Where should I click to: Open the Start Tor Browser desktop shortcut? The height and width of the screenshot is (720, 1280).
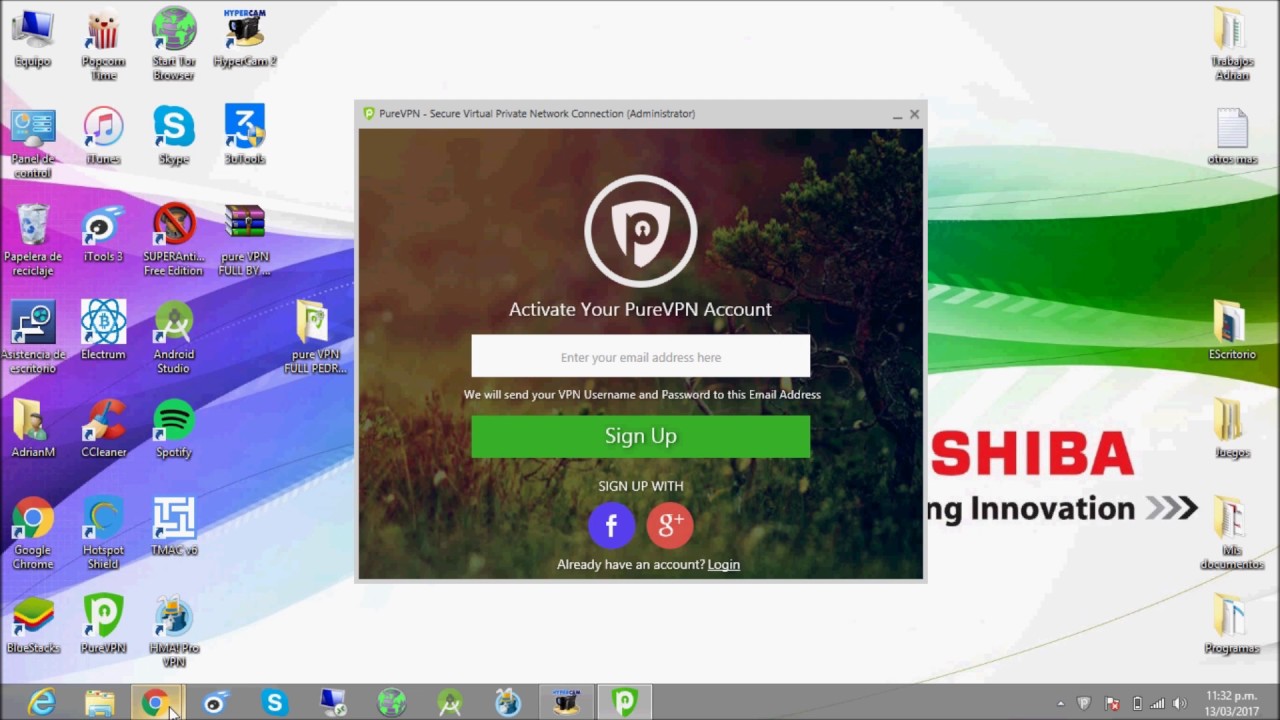[x=173, y=45]
